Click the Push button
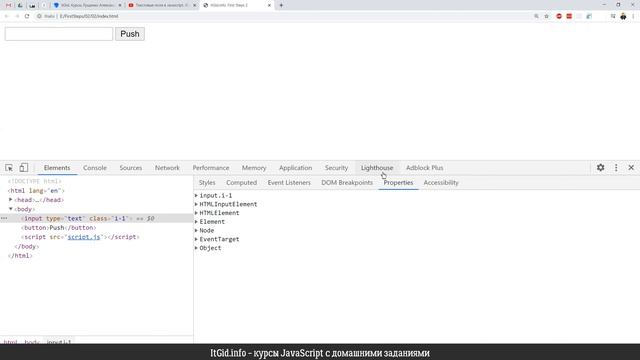Image resolution: width=640 pixels, height=360 pixels. pyautogui.click(x=130, y=34)
